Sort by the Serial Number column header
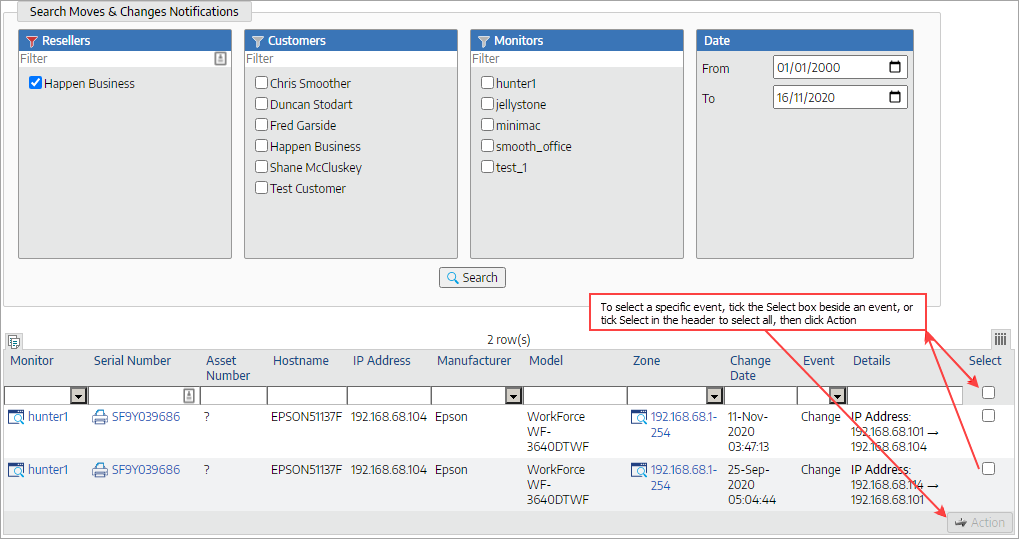 point(132,361)
